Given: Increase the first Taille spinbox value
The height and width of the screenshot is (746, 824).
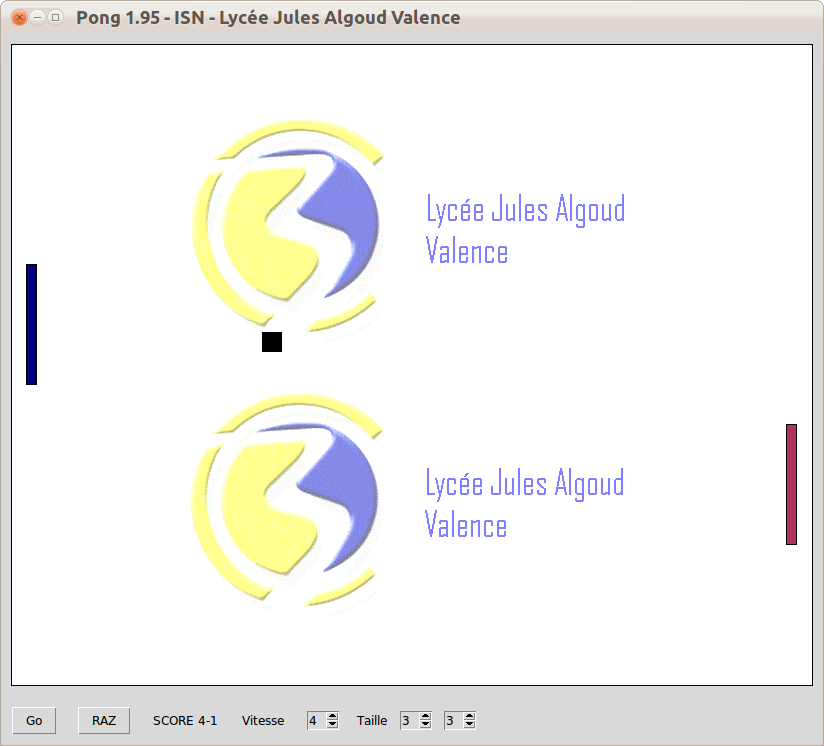Looking at the screenshot, I should (426, 717).
